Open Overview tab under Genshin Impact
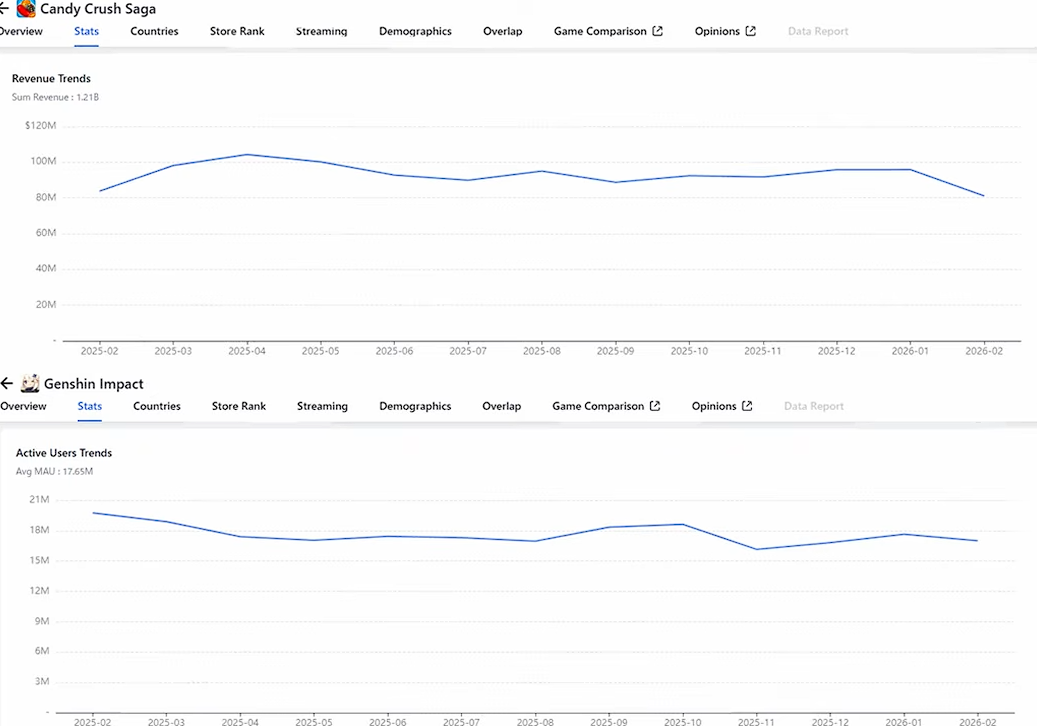The width and height of the screenshot is (1037, 726). 23,406
